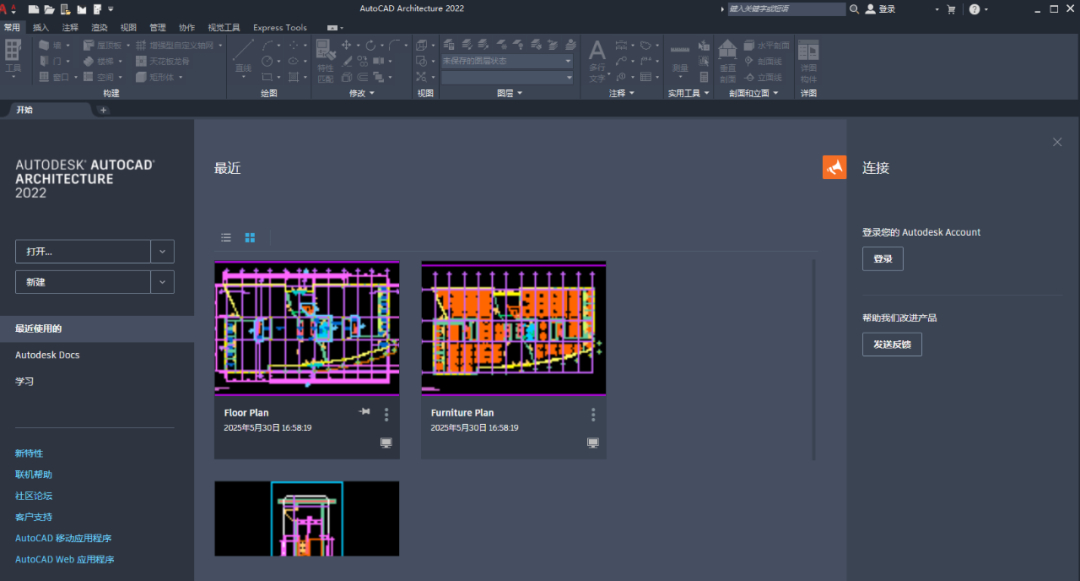Viewport: 1080px width, 581px height.
Task: Click the 登录 button under Autodesk Account
Action: 882,259
